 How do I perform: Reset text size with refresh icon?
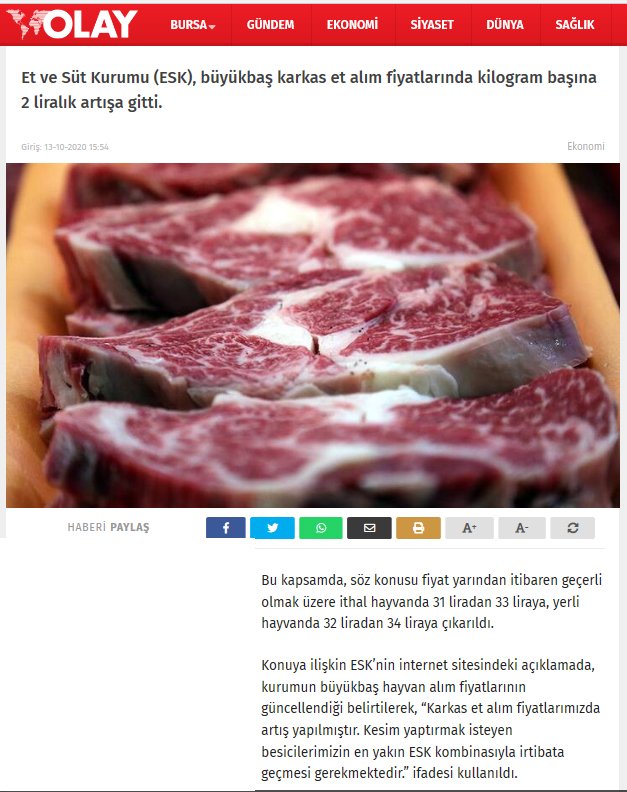[x=572, y=528]
